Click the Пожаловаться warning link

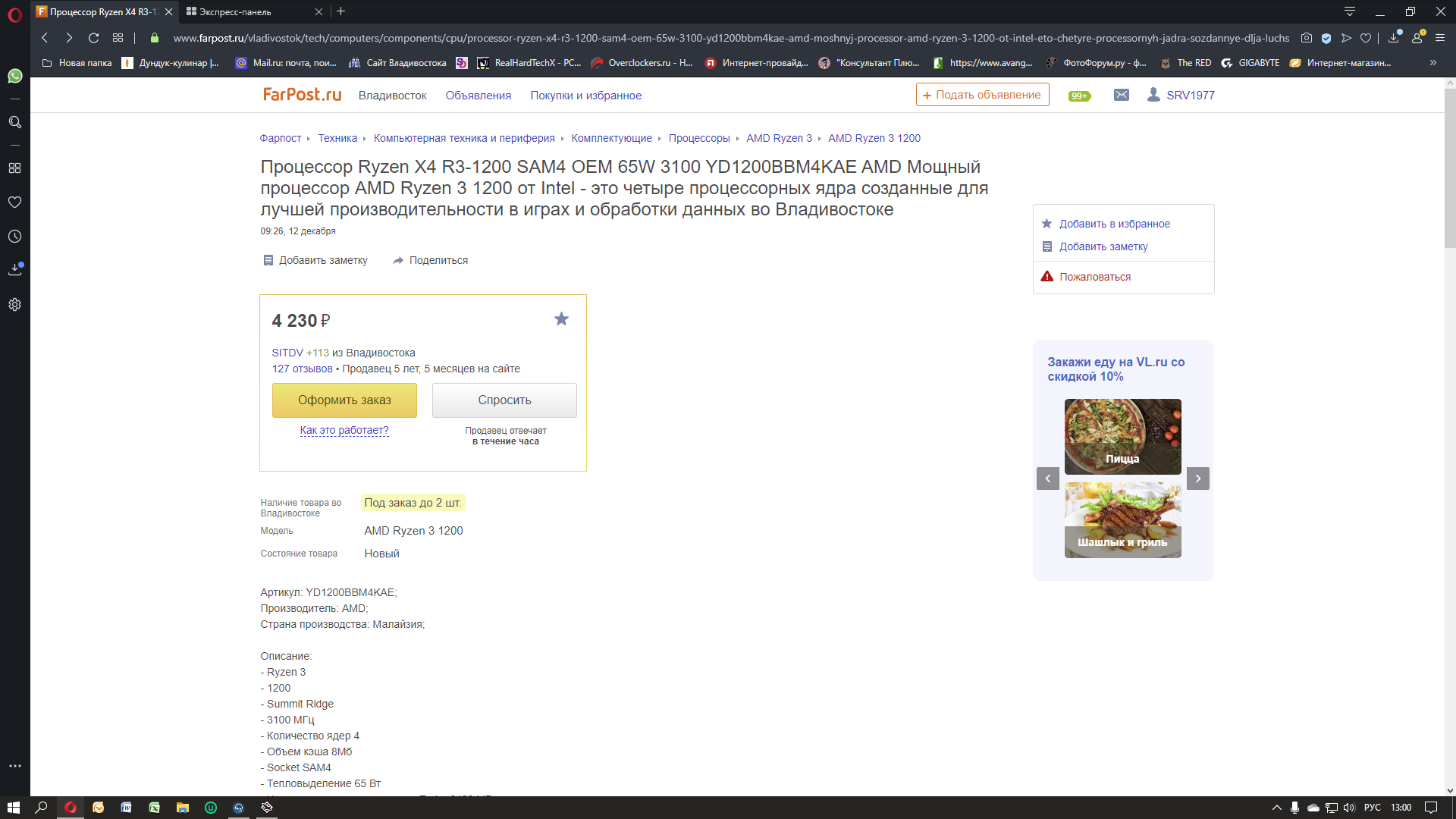point(1094,277)
